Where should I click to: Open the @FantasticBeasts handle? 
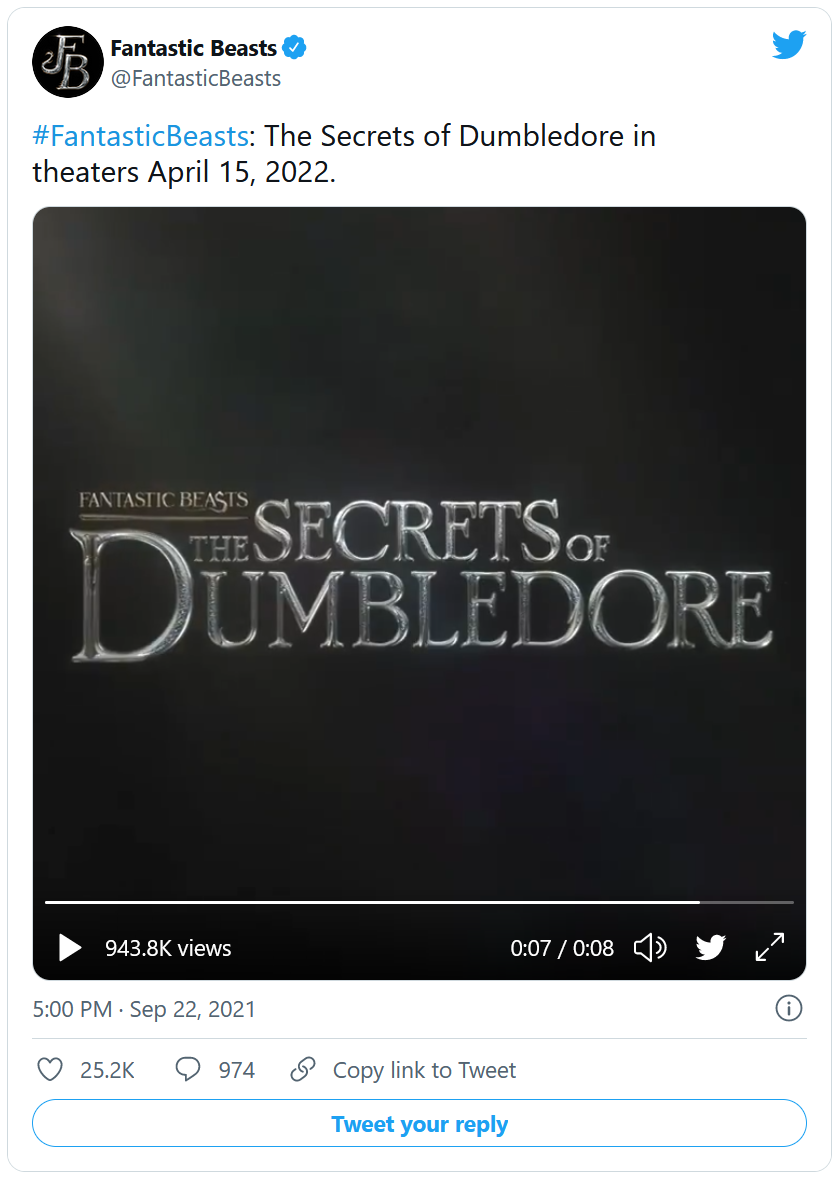(196, 78)
